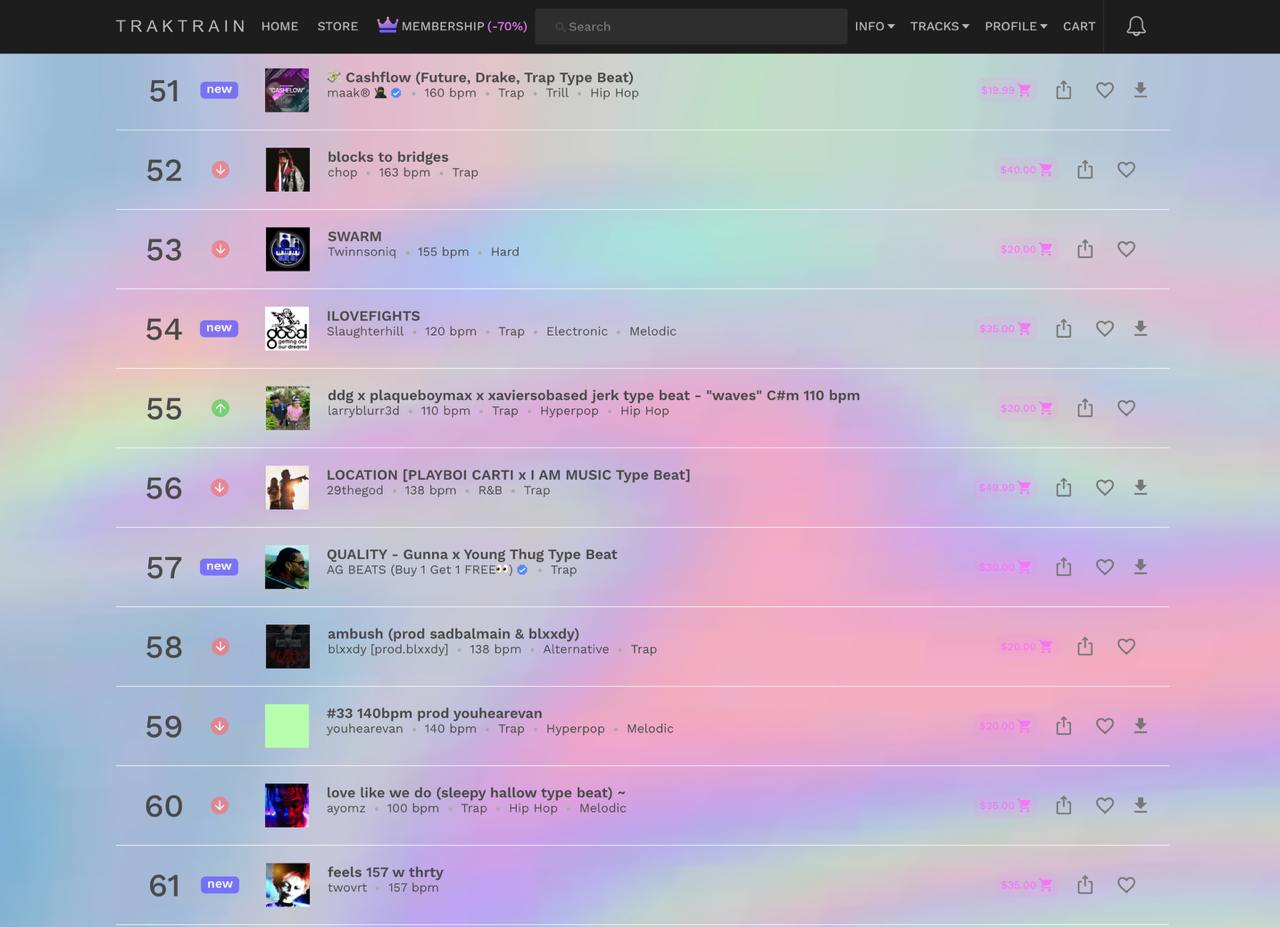The width and height of the screenshot is (1280, 927).
Task: Visit twovrt's producer page
Action: tap(348, 888)
